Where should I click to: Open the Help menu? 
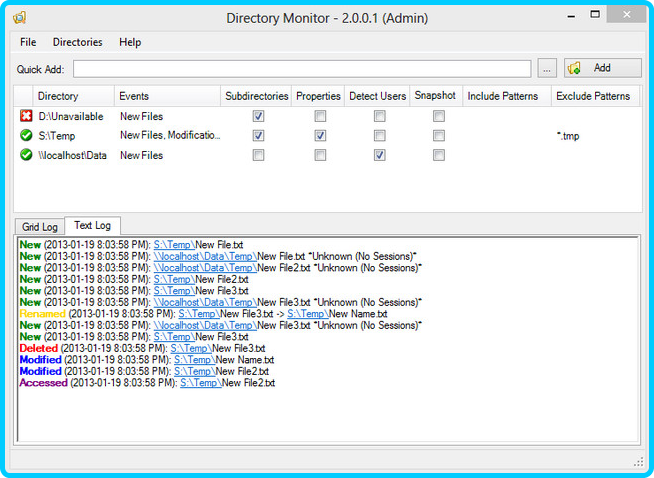(130, 42)
